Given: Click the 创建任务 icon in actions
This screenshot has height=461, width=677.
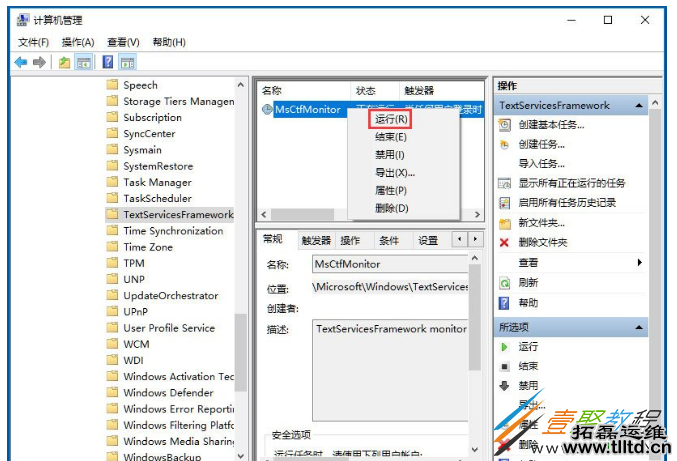Looking at the screenshot, I should [x=504, y=144].
